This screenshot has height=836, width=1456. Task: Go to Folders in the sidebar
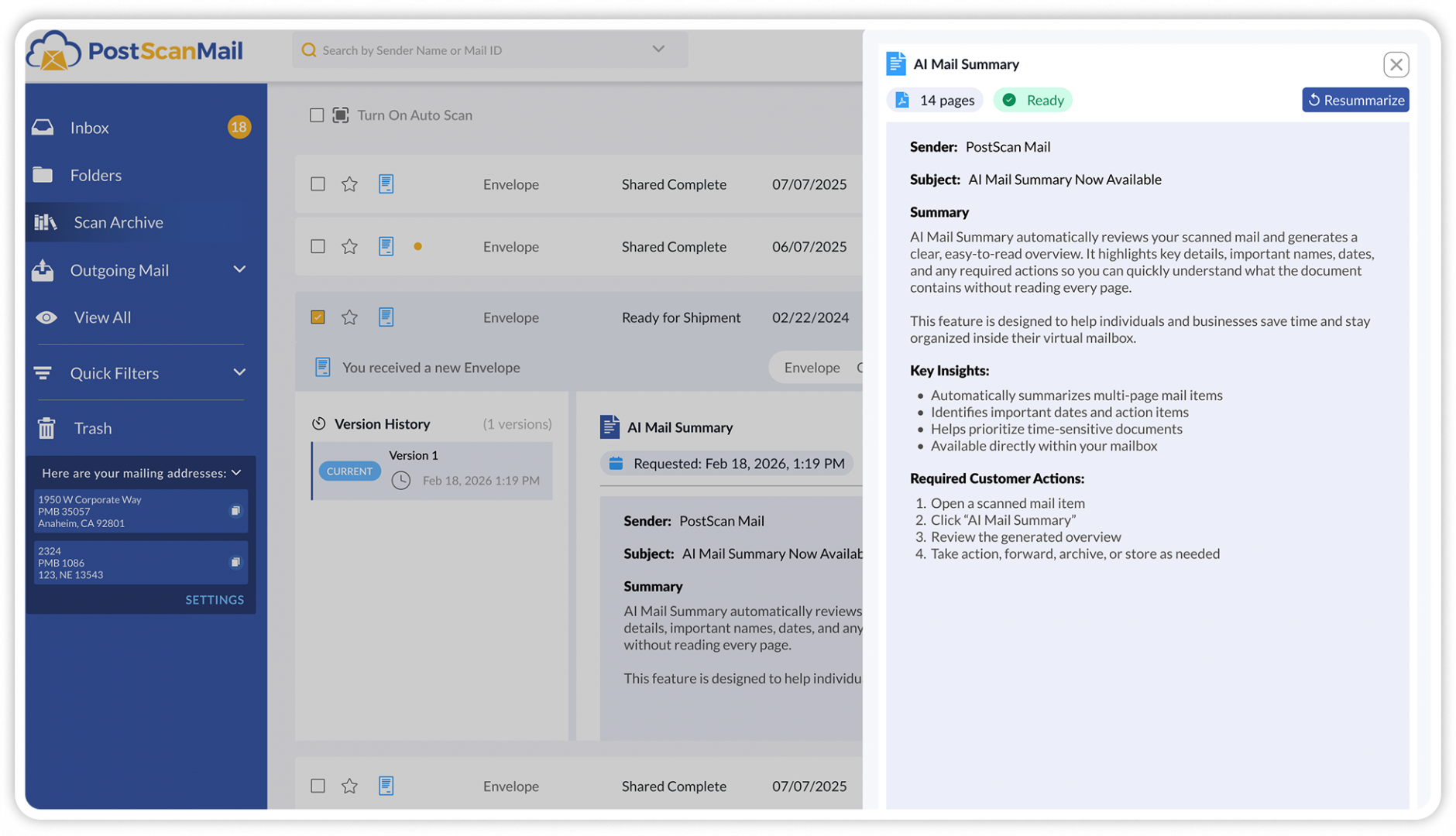click(95, 176)
